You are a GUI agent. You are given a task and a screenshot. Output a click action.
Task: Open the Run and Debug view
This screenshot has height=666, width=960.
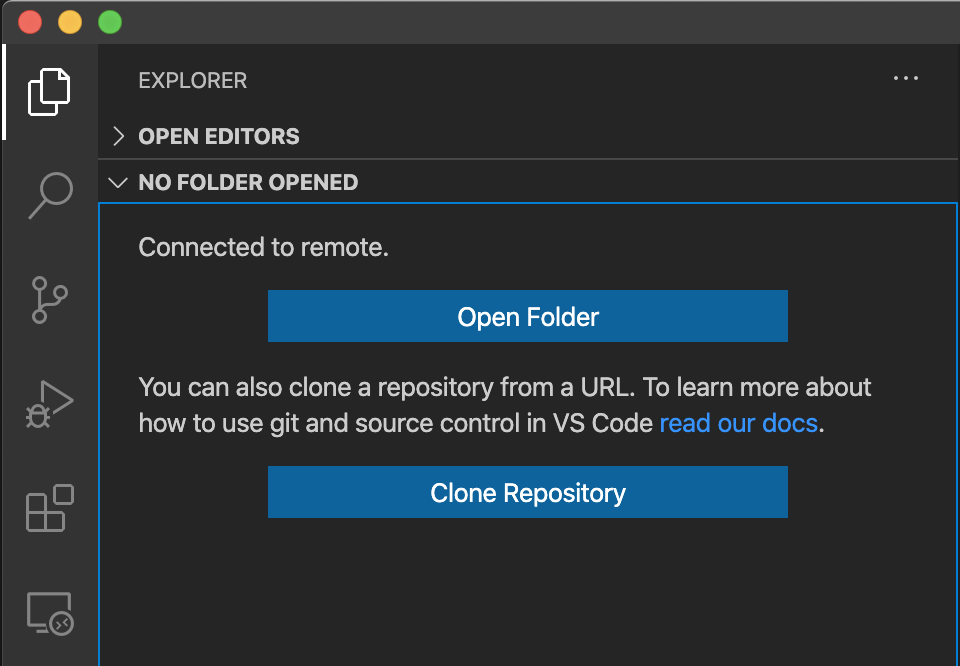[49, 404]
